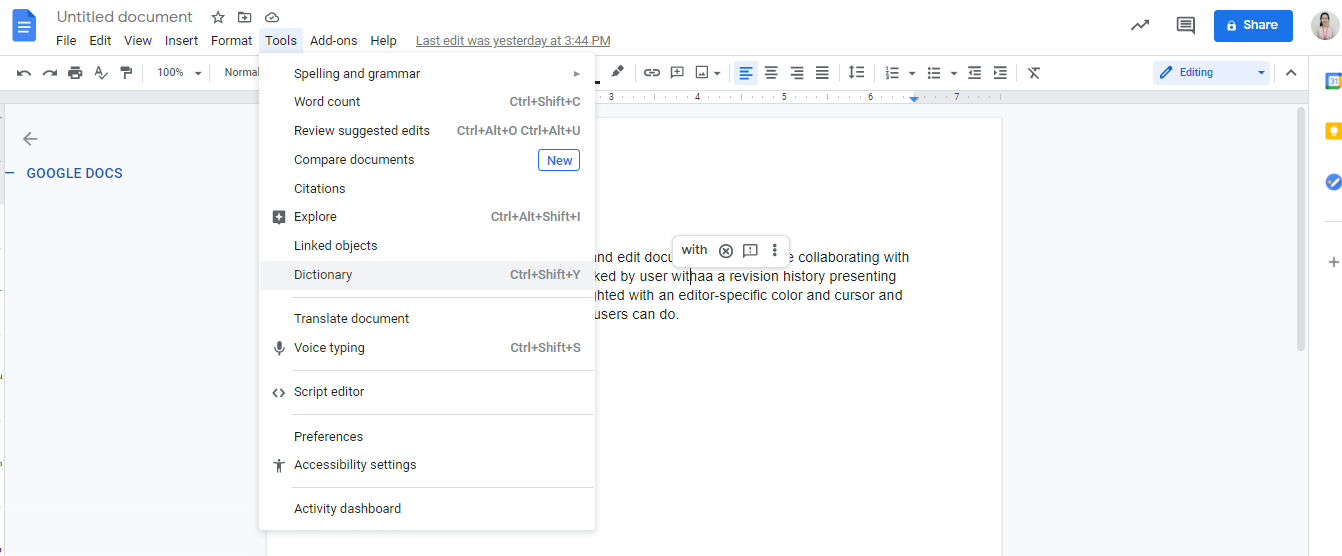Open the Help menu
1342x556 pixels.
pyautogui.click(x=383, y=41)
